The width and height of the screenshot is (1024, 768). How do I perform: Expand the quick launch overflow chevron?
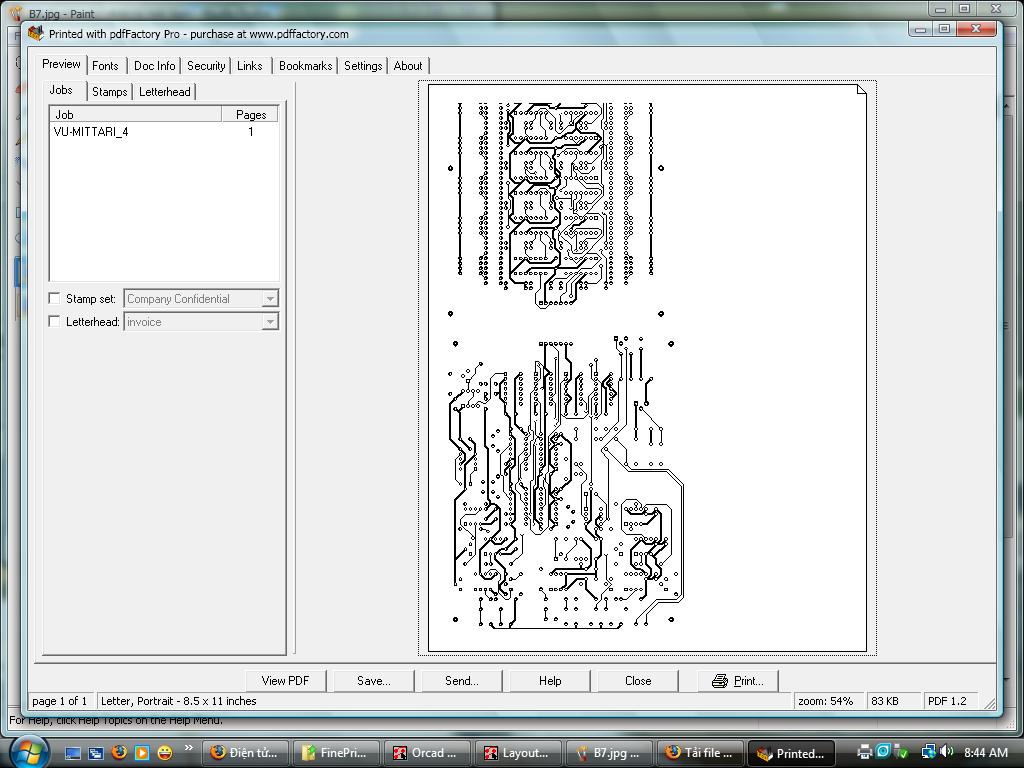(x=188, y=748)
